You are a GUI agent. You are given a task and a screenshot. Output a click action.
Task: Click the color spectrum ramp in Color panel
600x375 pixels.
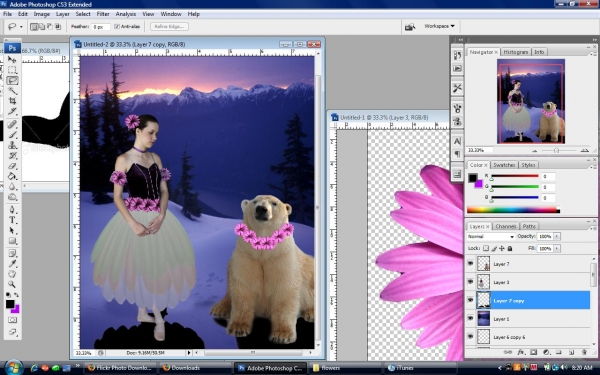pos(513,210)
